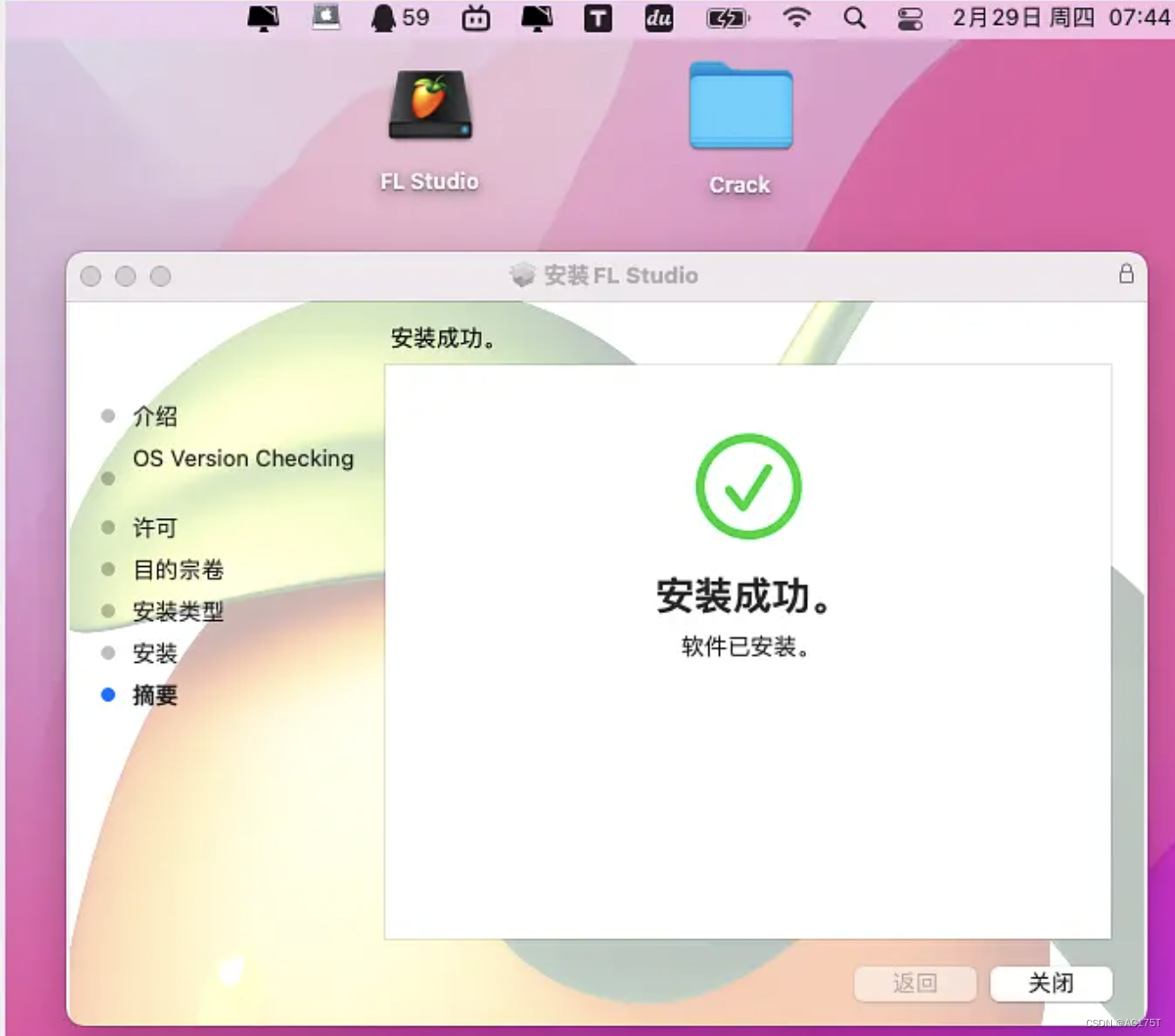The image size is (1175, 1036).
Task: Select the 介绍 step in sidebar
Action: [x=155, y=416]
